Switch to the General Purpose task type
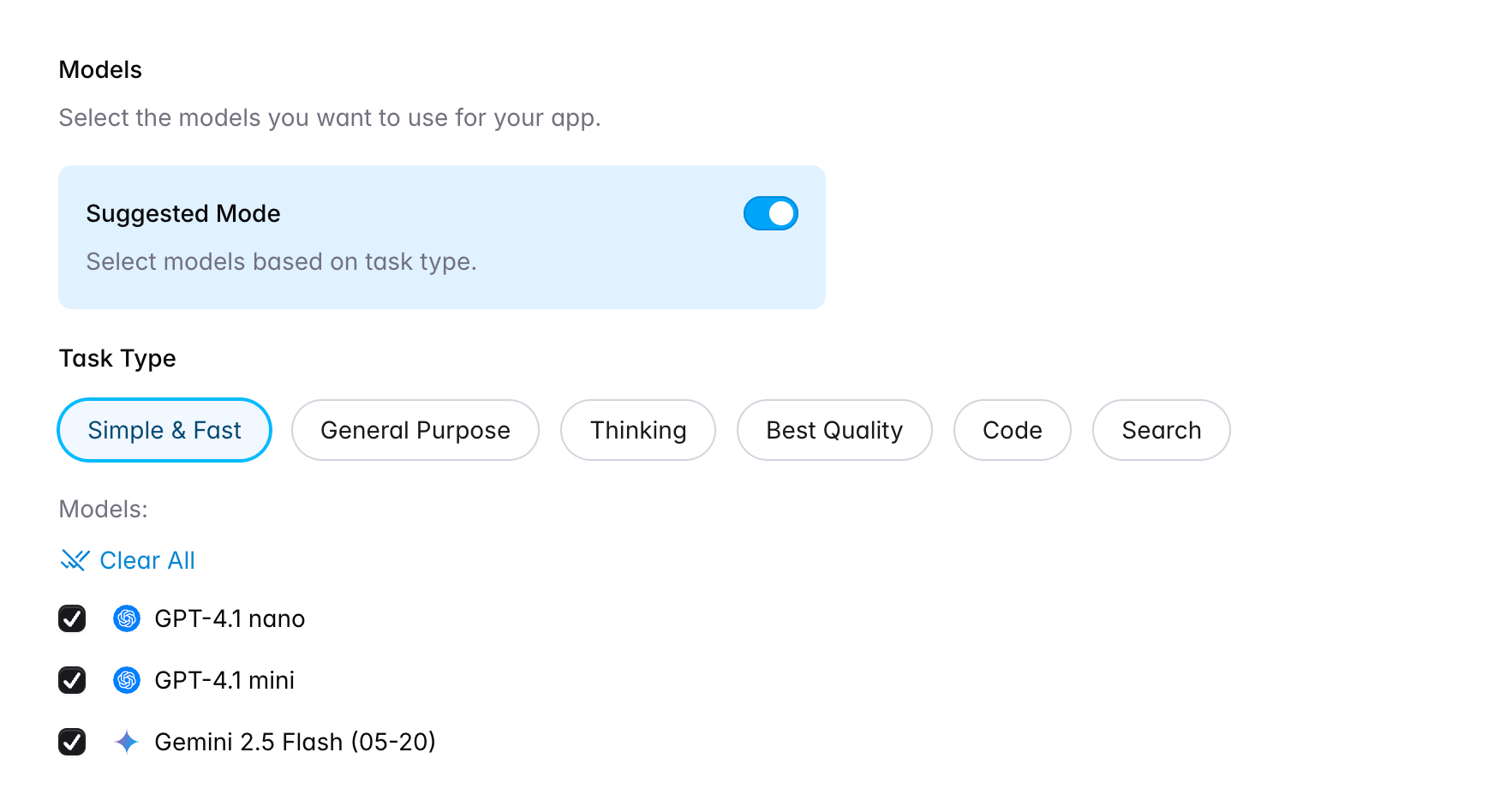 coord(415,430)
